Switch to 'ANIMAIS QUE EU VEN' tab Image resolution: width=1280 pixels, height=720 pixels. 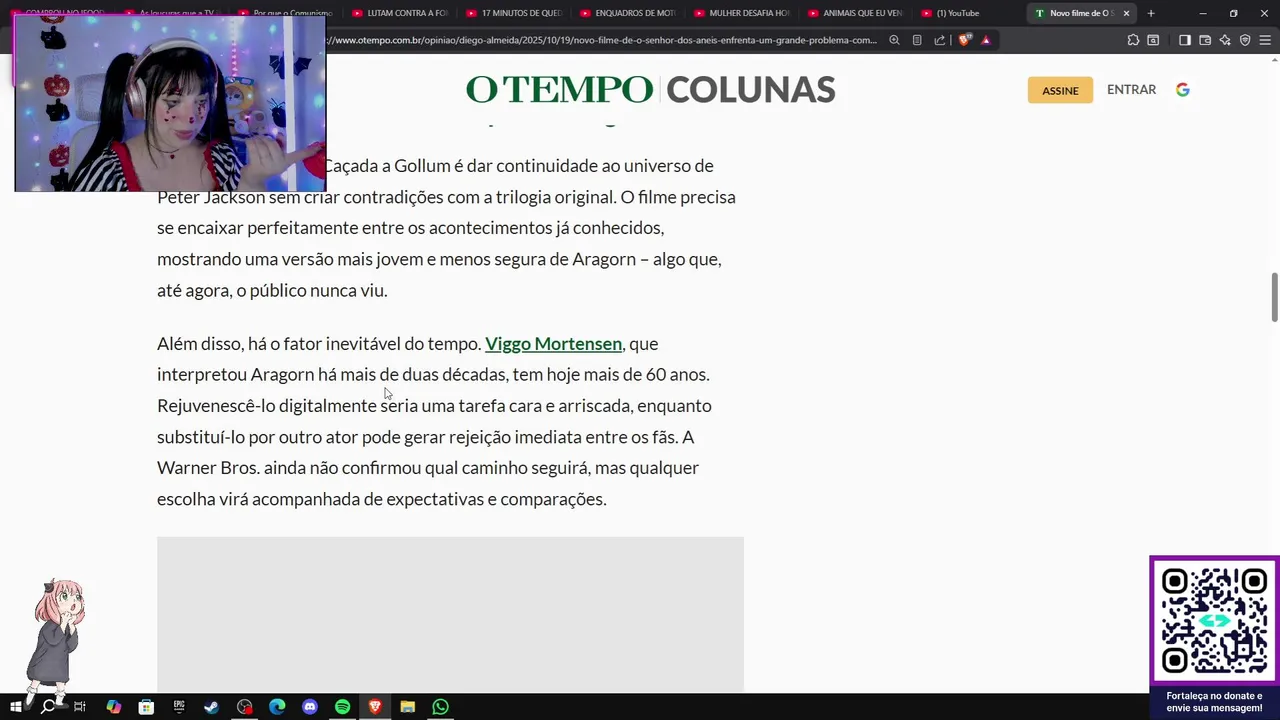856,13
